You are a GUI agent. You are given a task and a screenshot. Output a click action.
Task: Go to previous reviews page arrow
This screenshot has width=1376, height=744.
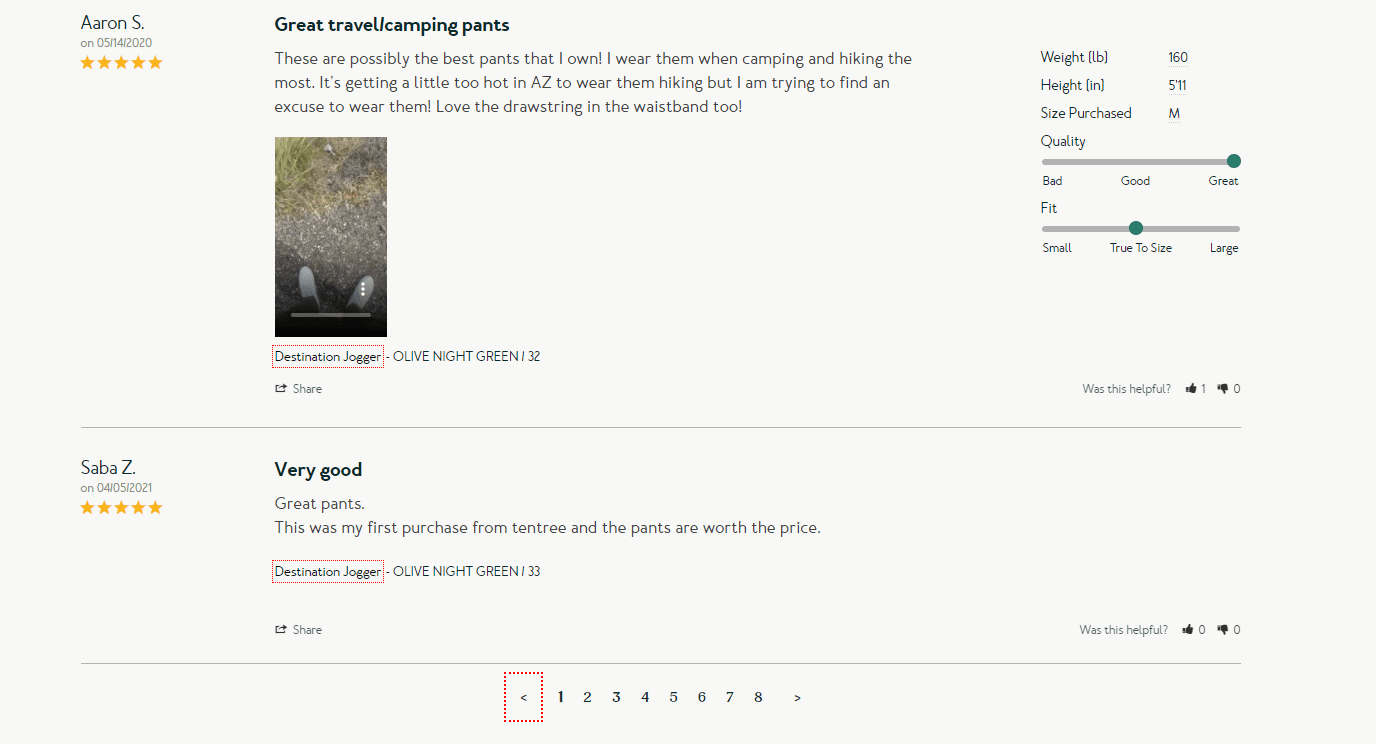524,697
